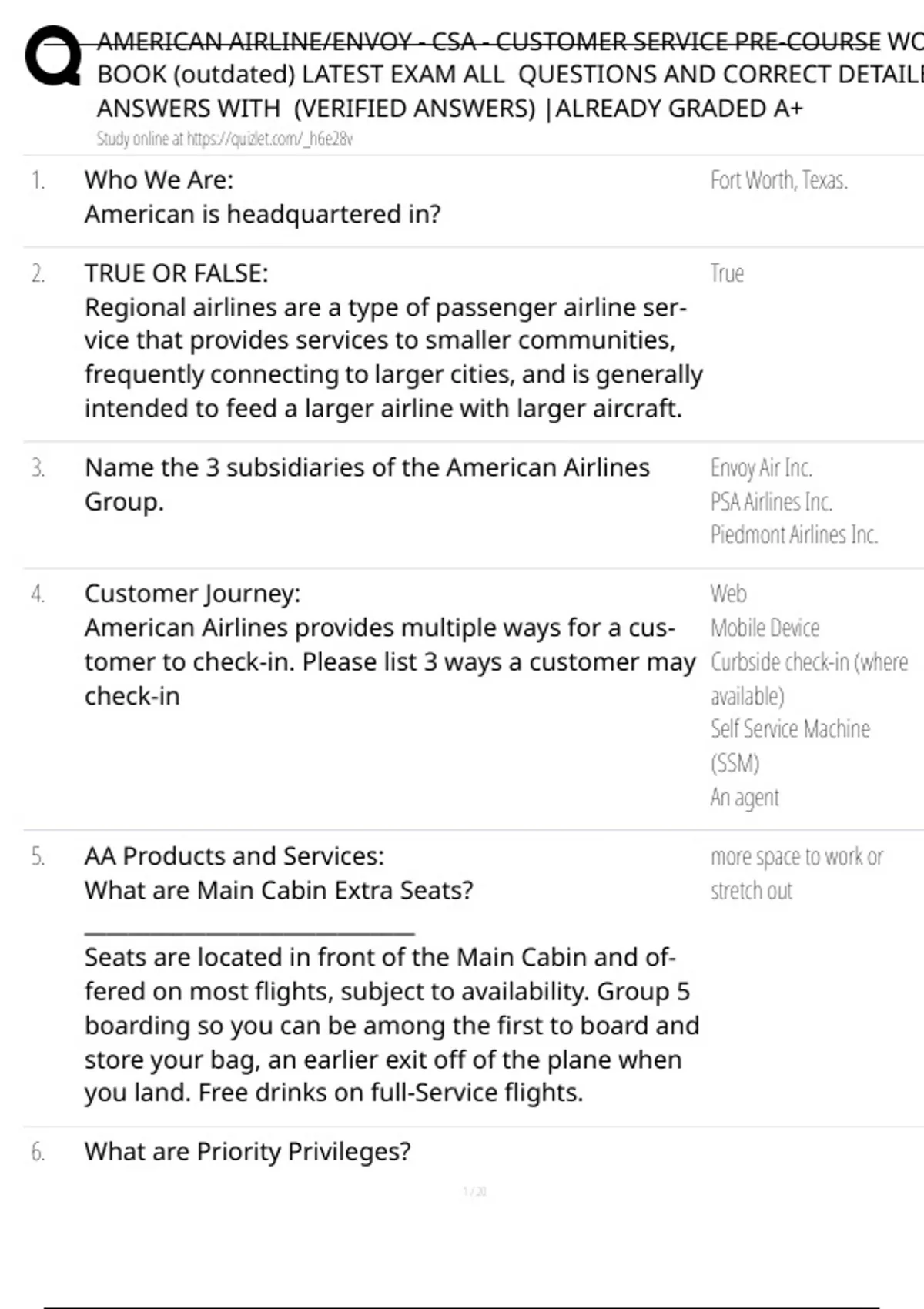Click the "Mobile Device" answer
Image resolution: width=924 pixels, height=1309 pixels.
765,628
